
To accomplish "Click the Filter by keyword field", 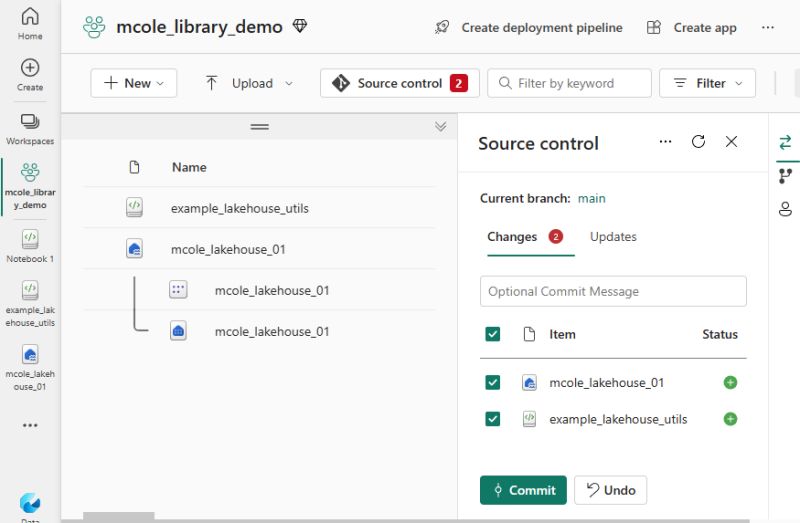I will coord(569,83).
